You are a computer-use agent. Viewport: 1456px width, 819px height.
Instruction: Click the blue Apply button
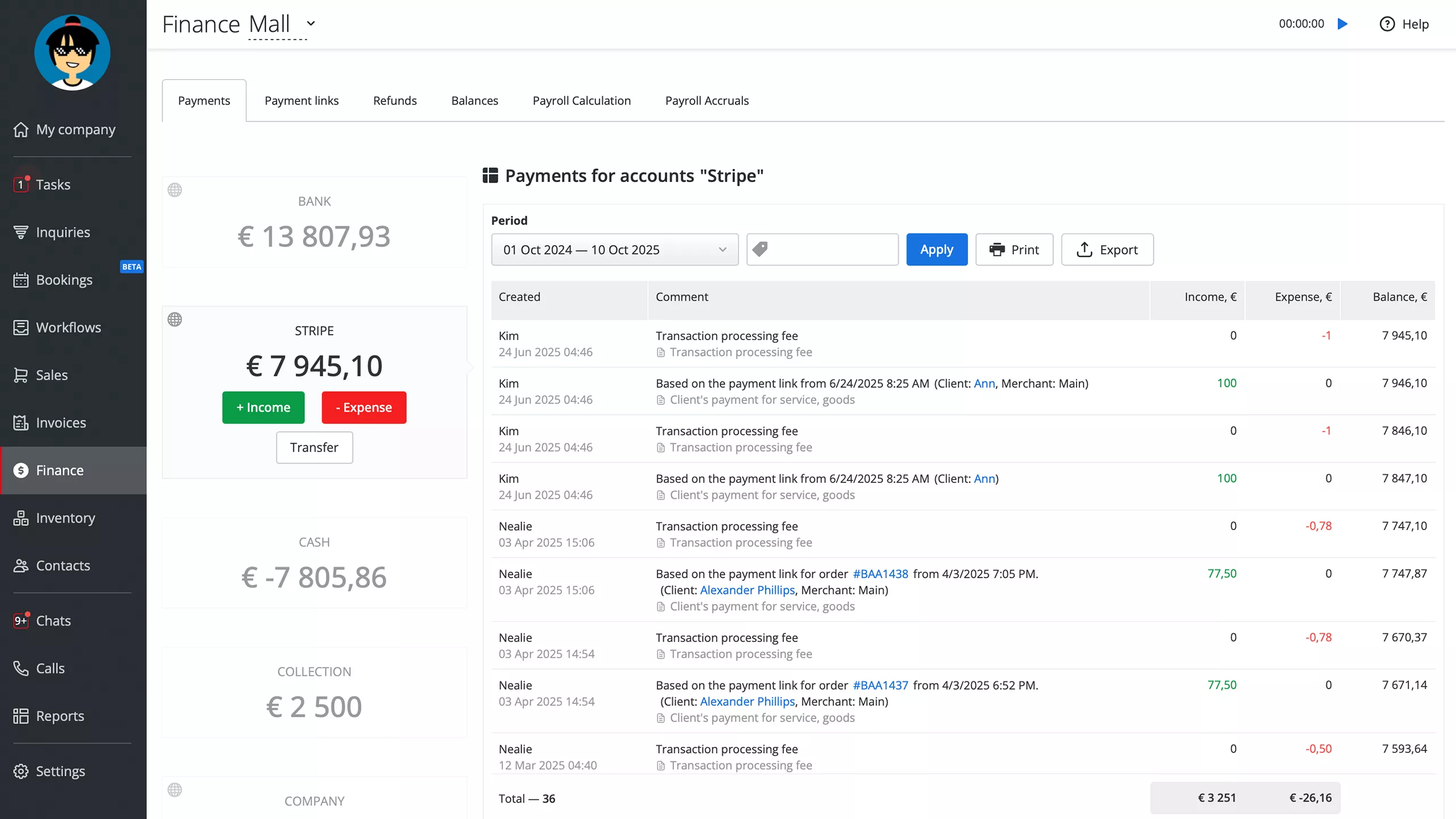coord(936,250)
